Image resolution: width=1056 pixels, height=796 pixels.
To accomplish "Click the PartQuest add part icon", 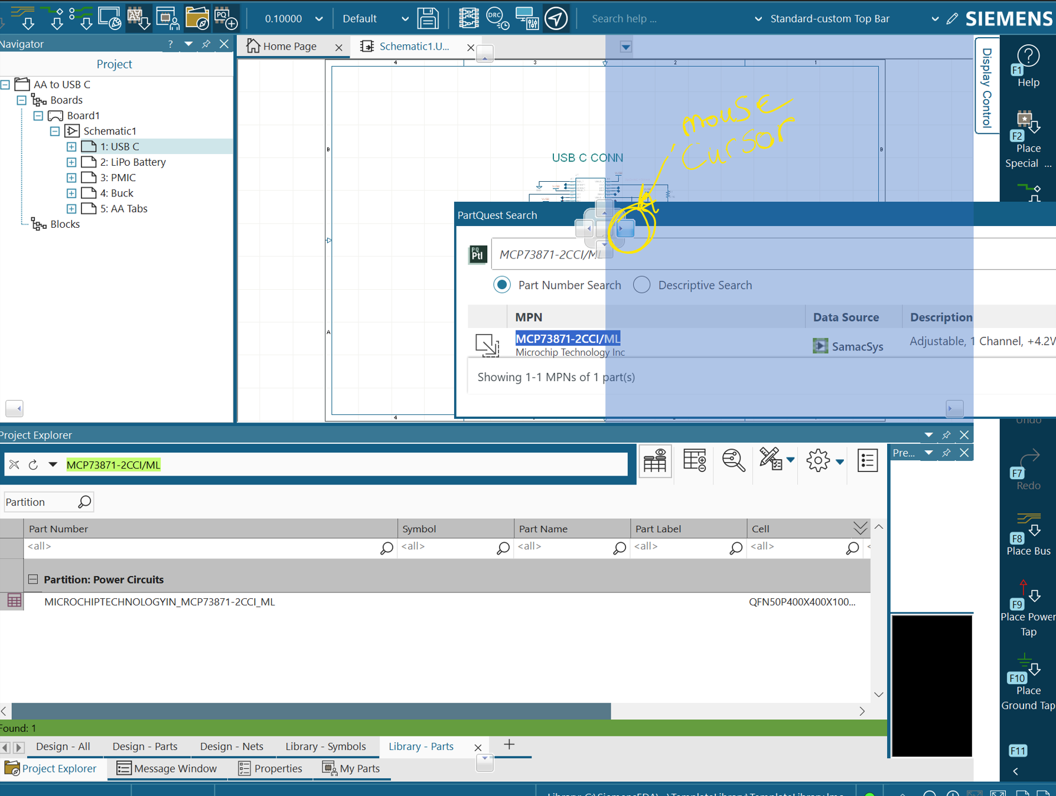I will [x=226, y=18].
